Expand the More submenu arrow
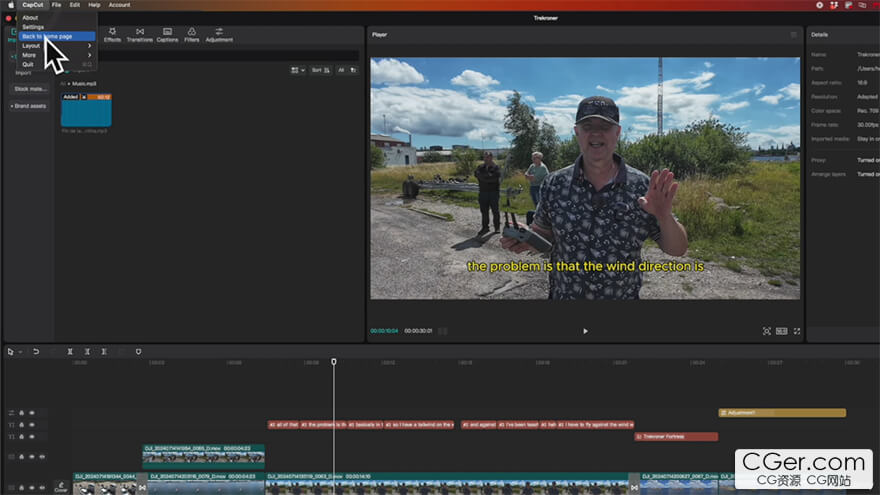The height and width of the screenshot is (495, 880). [x=90, y=55]
